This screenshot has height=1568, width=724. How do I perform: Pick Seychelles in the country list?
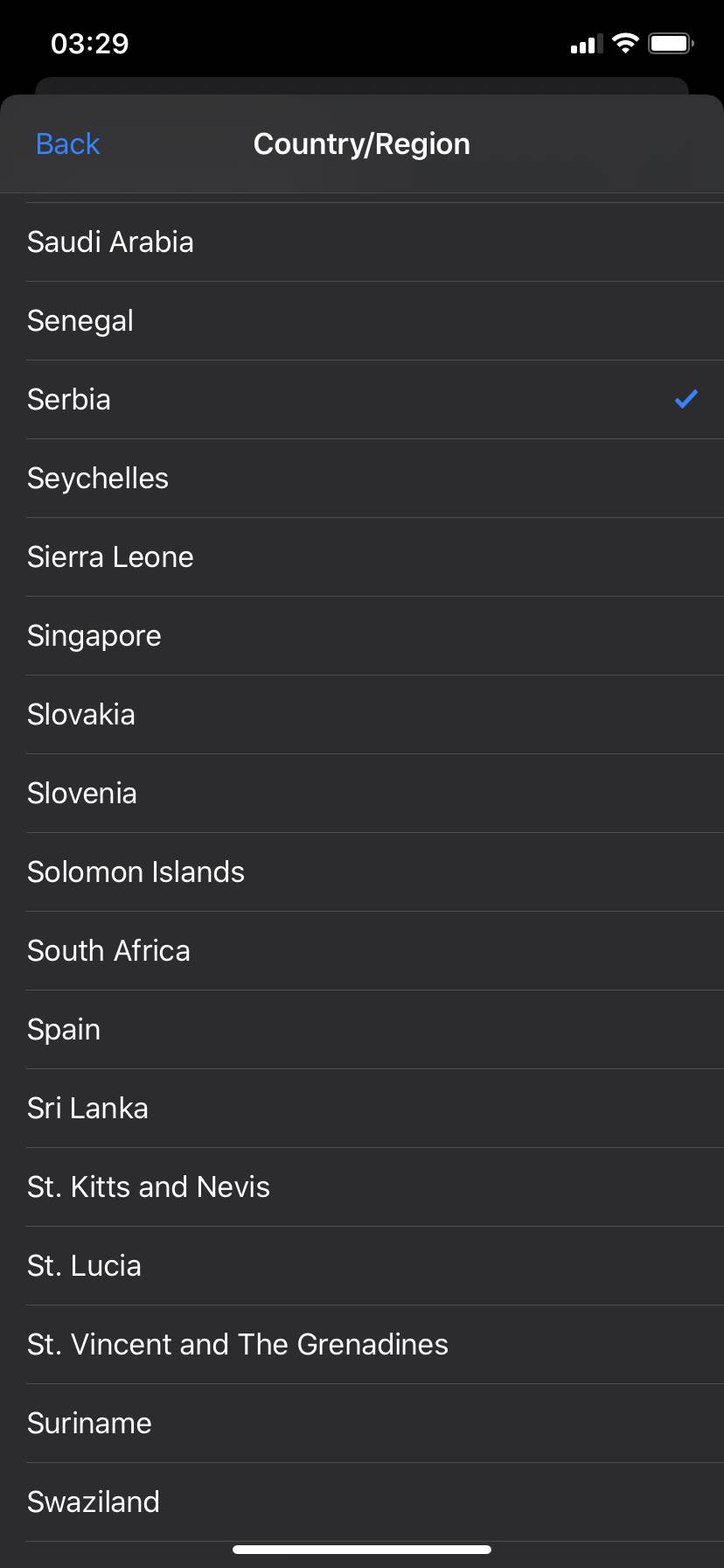[x=98, y=479]
